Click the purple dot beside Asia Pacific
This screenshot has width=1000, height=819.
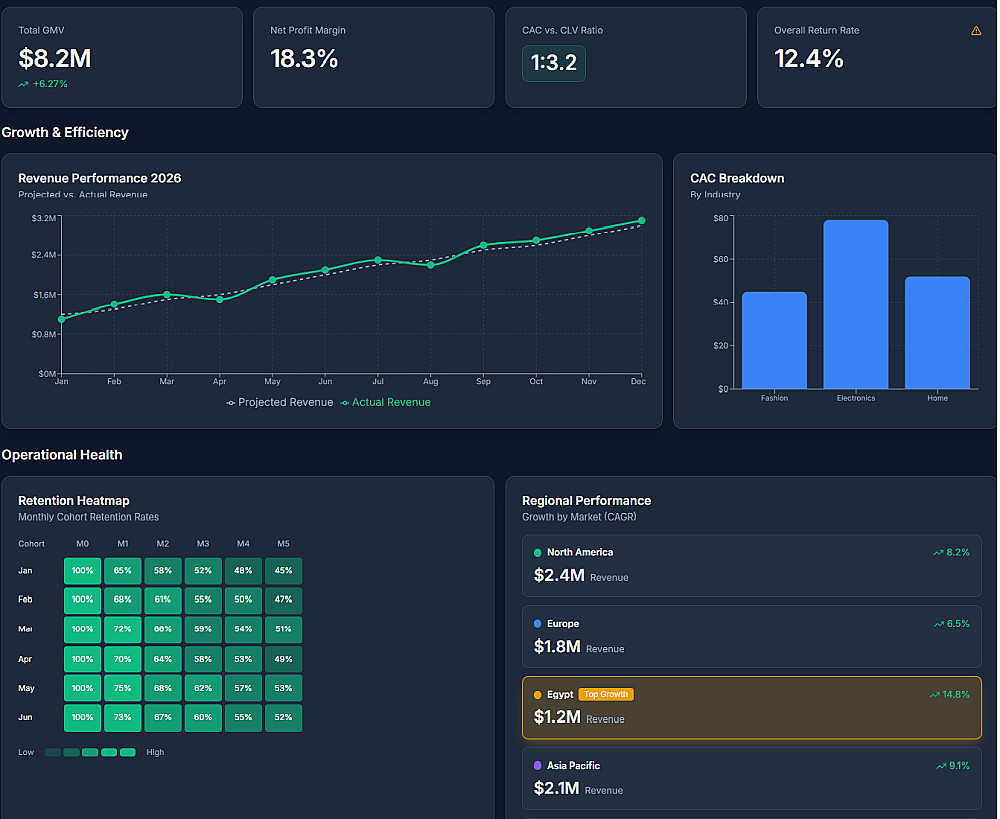coord(538,765)
